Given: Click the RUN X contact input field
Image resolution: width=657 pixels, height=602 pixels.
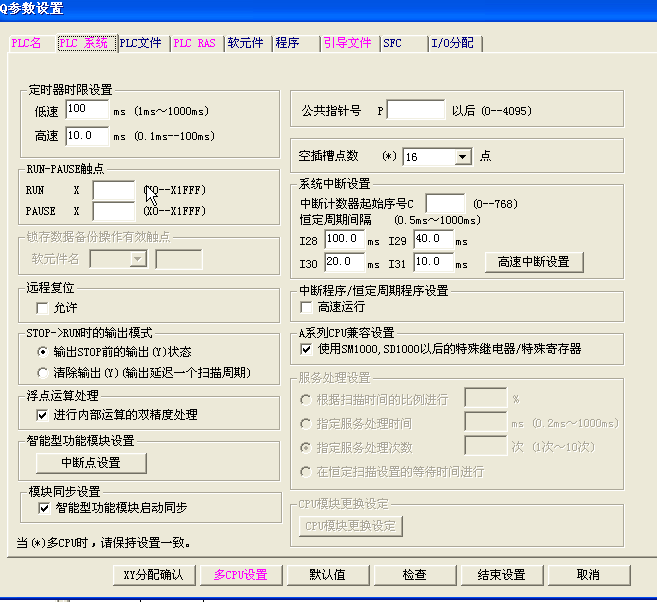Looking at the screenshot, I should click(113, 190).
